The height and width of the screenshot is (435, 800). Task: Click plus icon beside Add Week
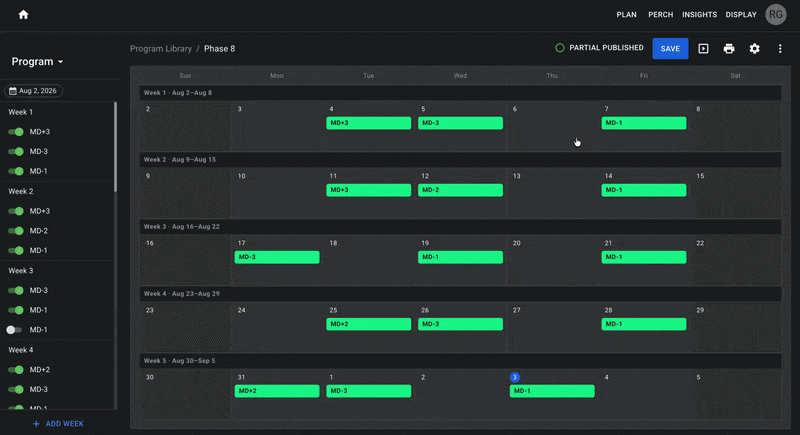tap(36, 424)
